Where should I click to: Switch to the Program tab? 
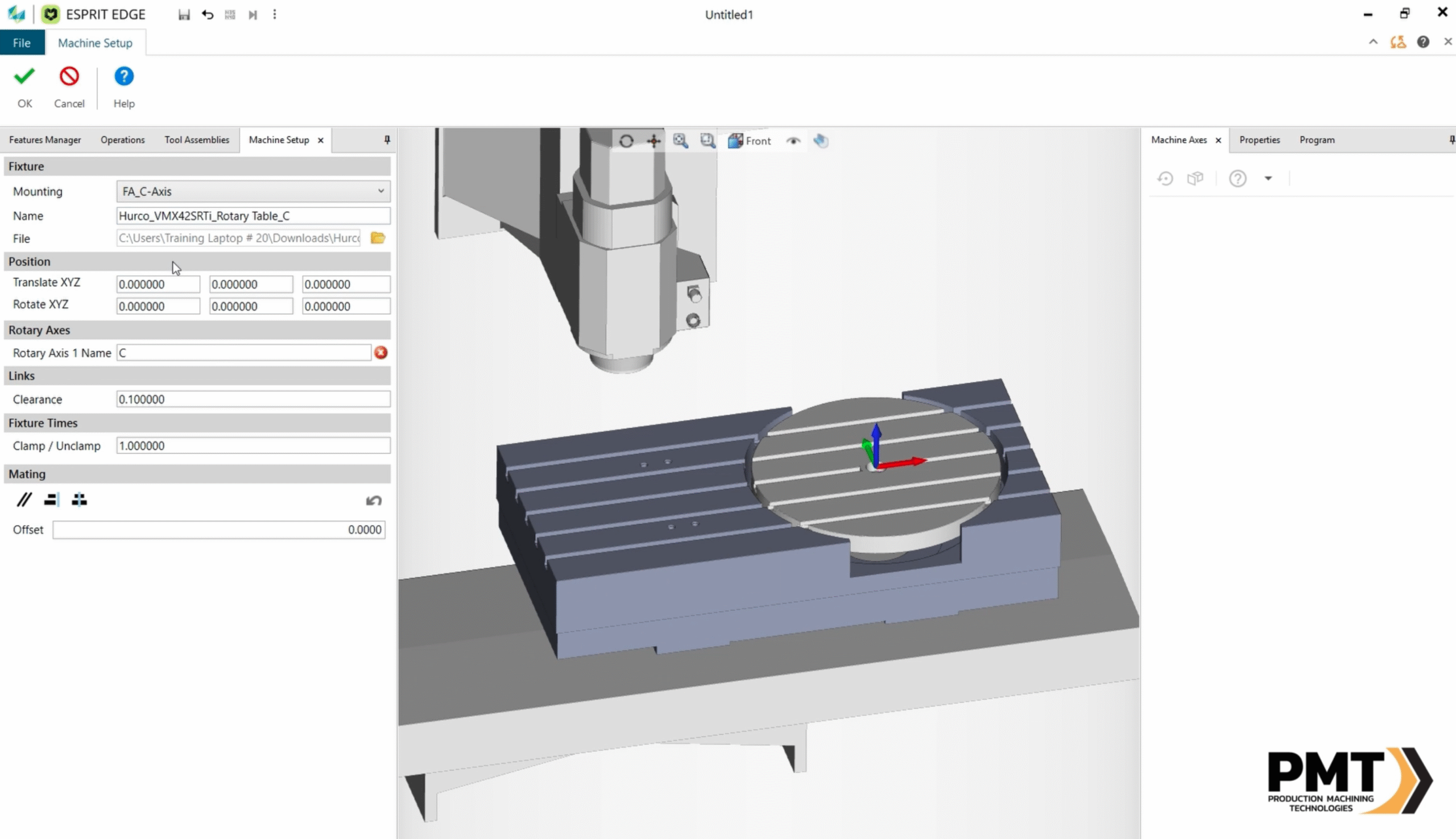(1317, 140)
